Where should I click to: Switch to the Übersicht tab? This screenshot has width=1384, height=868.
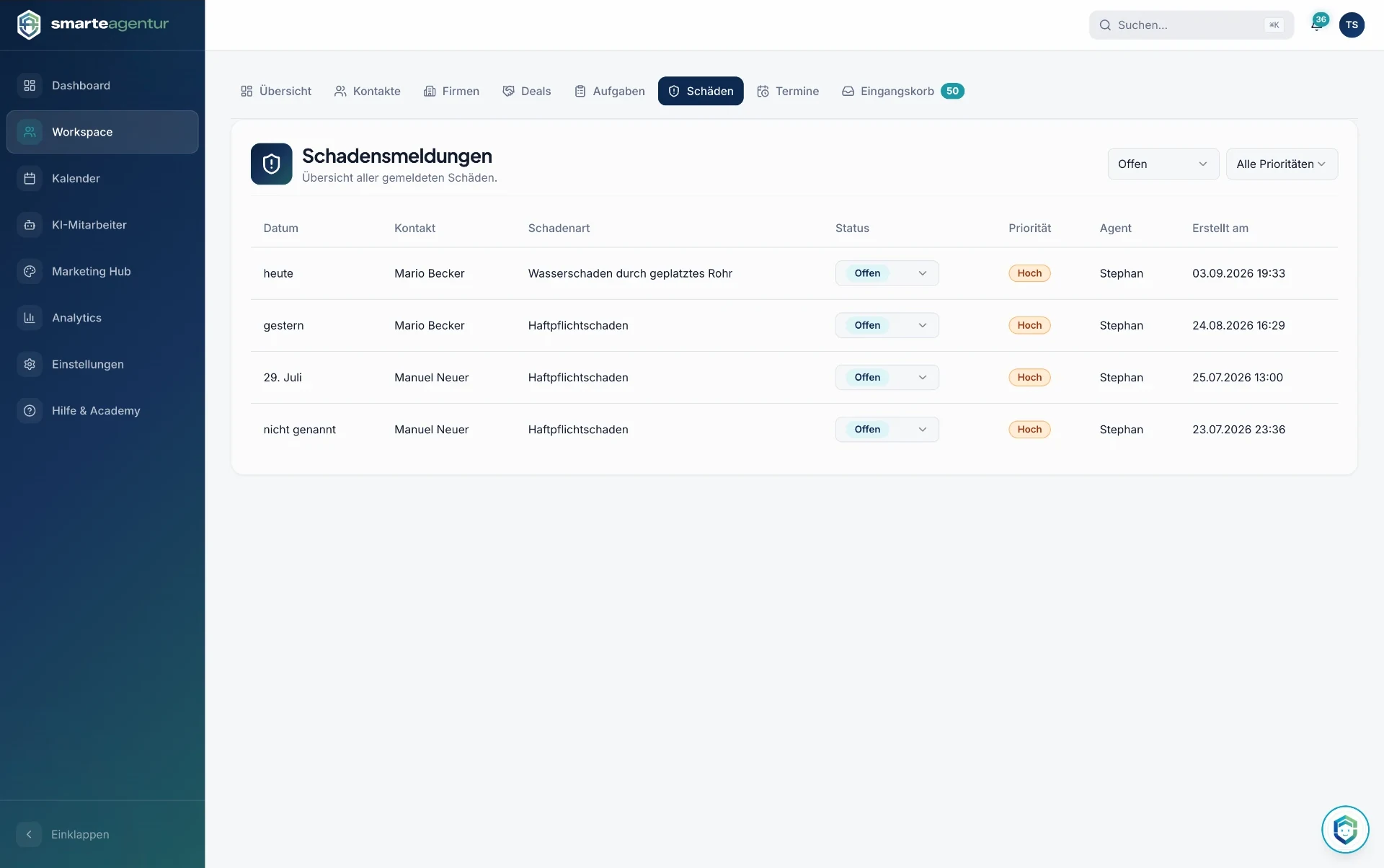[x=276, y=91]
